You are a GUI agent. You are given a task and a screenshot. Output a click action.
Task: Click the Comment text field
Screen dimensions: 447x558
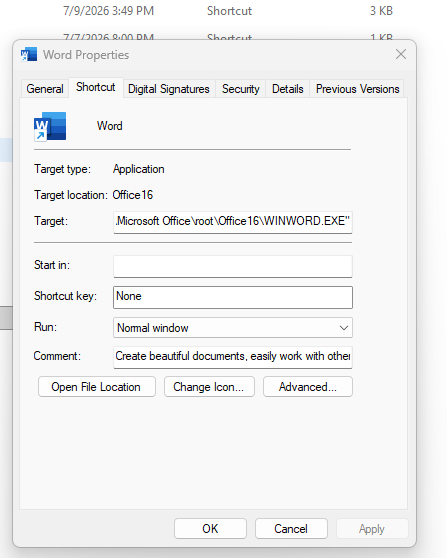(x=233, y=357)
